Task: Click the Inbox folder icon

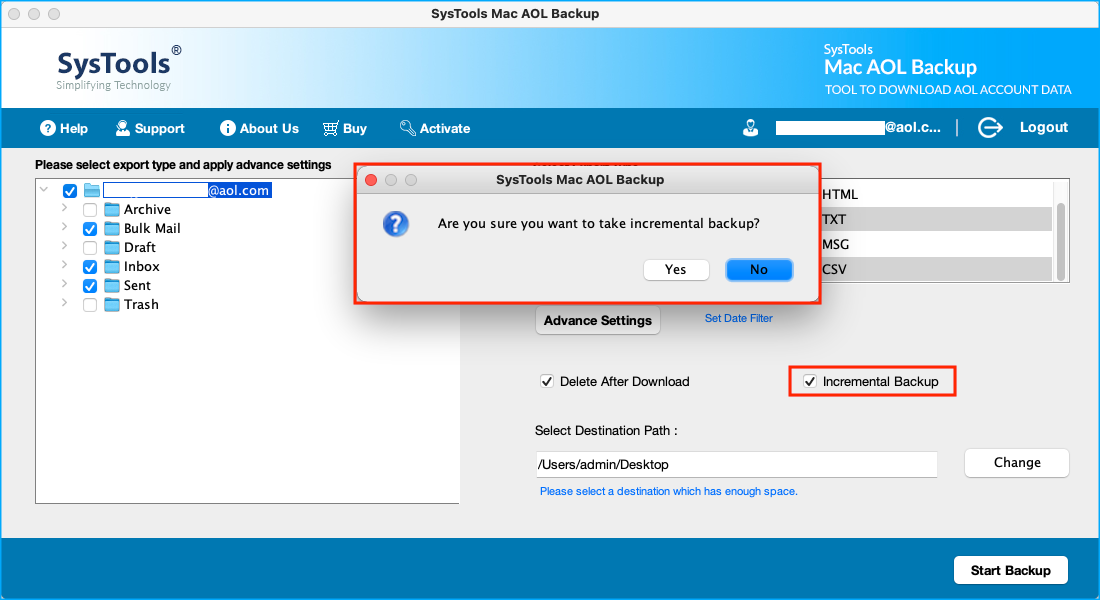Action: pos(112,266)
